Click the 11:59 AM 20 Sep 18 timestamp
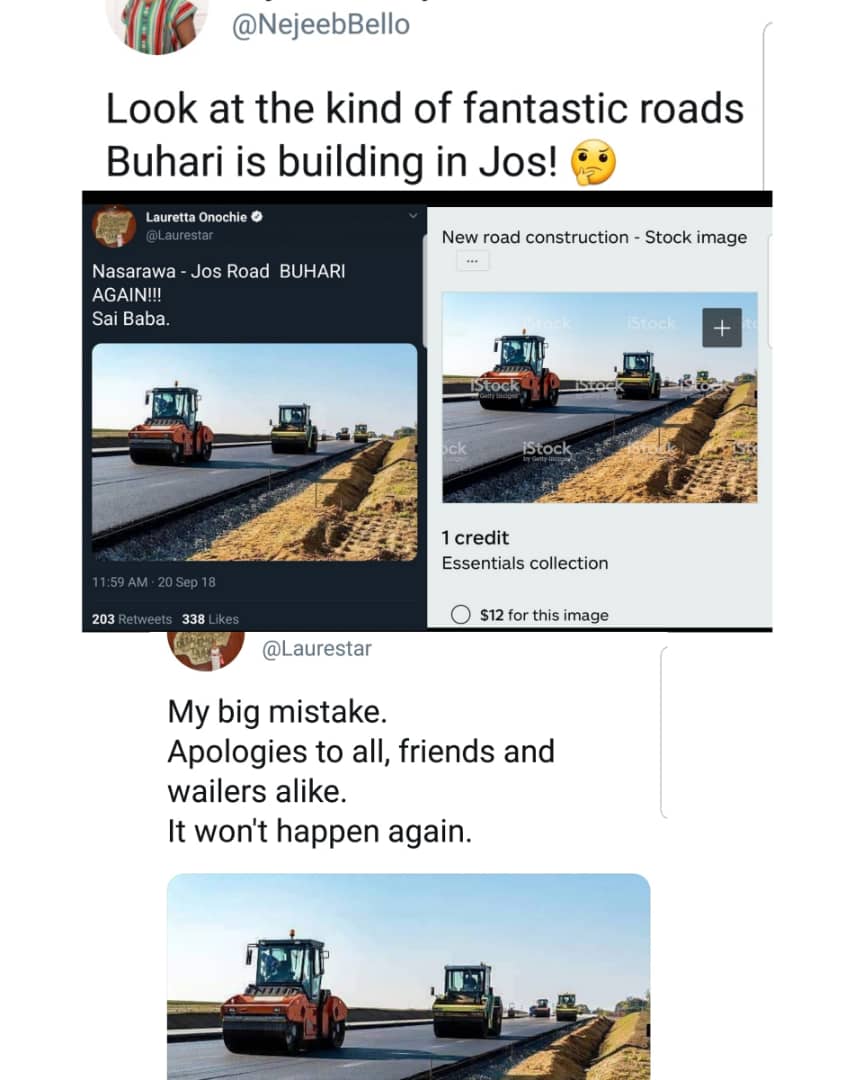 click(154, 582)
